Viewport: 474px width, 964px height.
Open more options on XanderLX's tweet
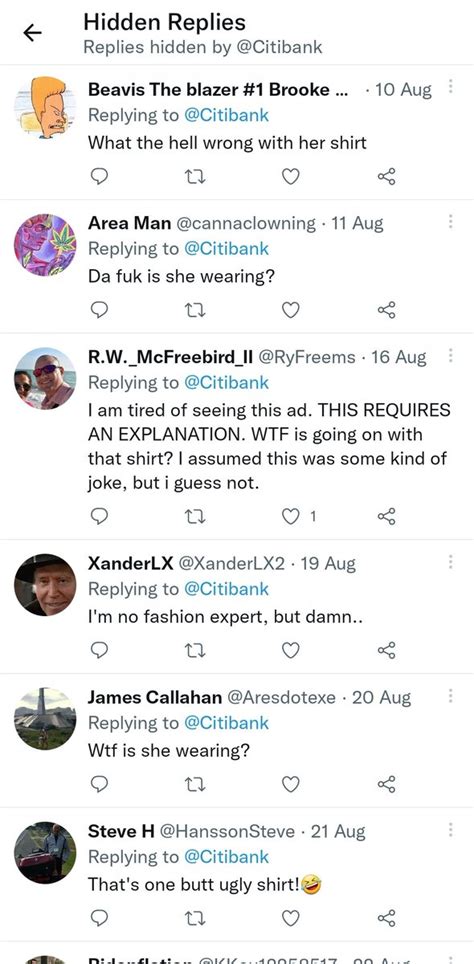[451, 562]
